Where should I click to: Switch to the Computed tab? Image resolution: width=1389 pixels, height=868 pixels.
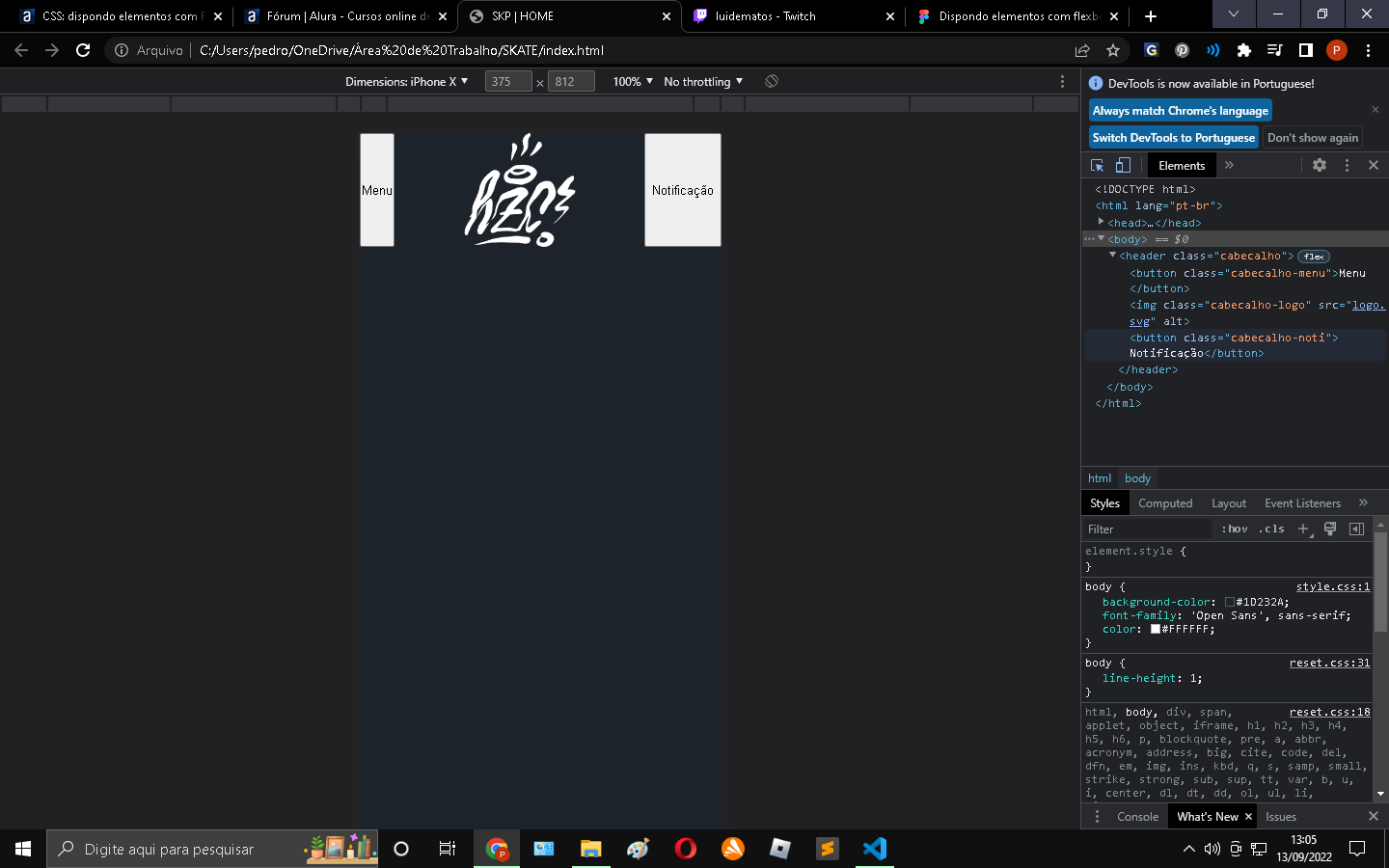click(1165, 502)
